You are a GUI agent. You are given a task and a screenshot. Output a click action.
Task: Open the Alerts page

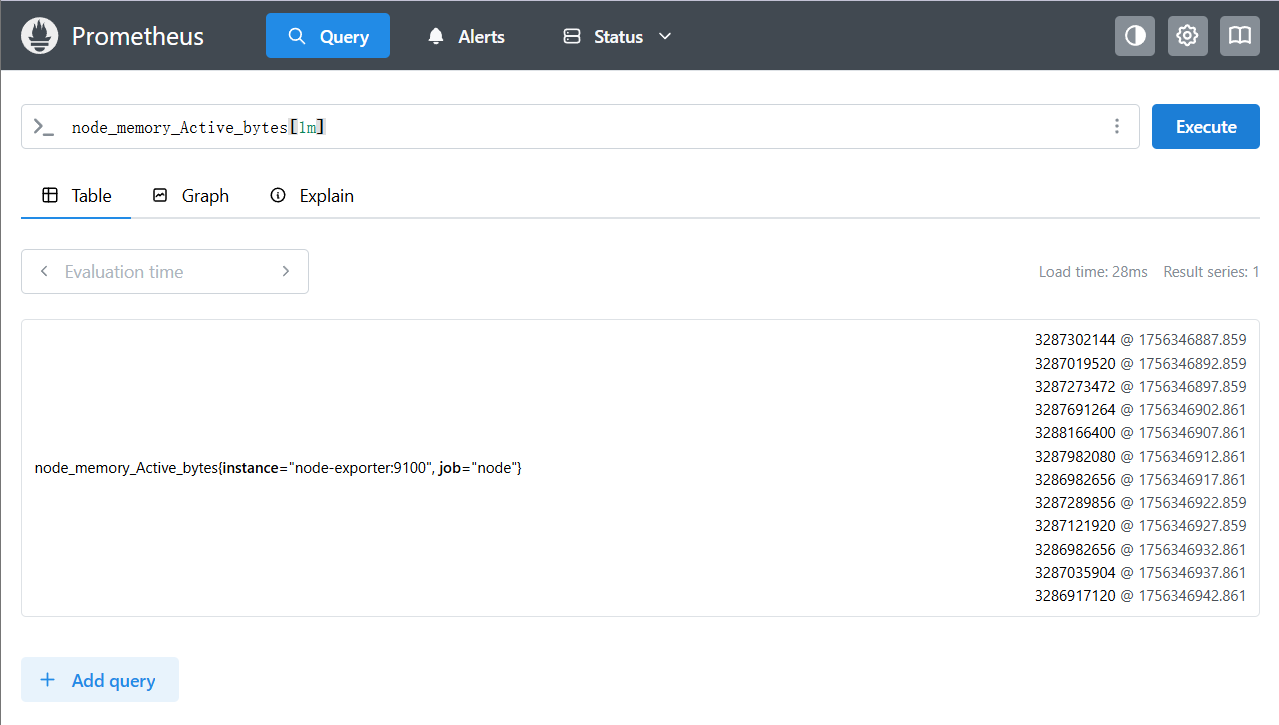coord(466,36)
